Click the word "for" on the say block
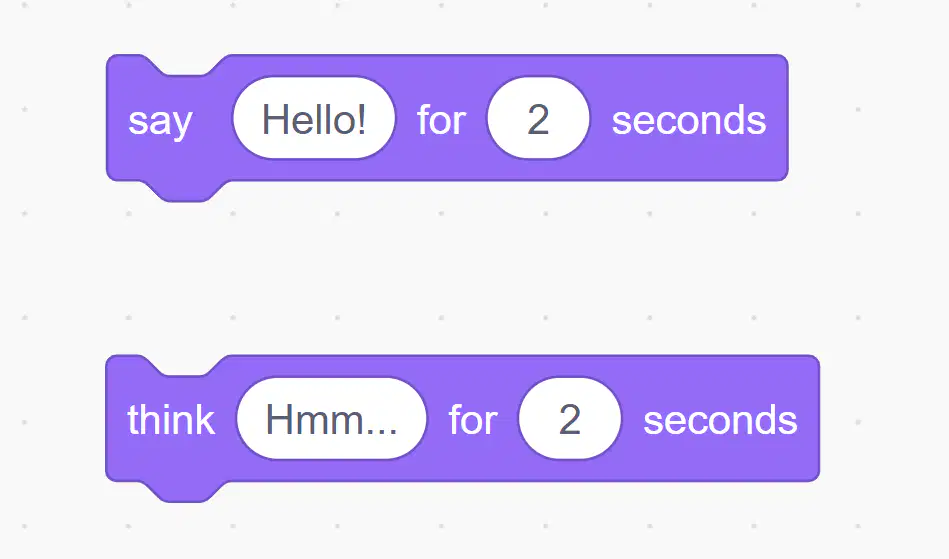Image resolution: width=949 pixels, height=559 pixels. (x=441, y=119)
